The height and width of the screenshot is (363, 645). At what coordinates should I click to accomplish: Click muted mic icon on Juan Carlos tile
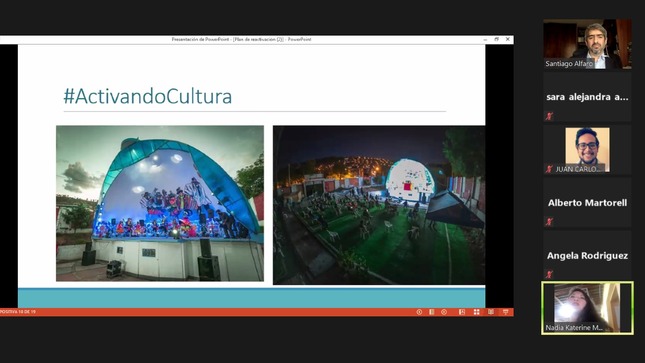549,169
